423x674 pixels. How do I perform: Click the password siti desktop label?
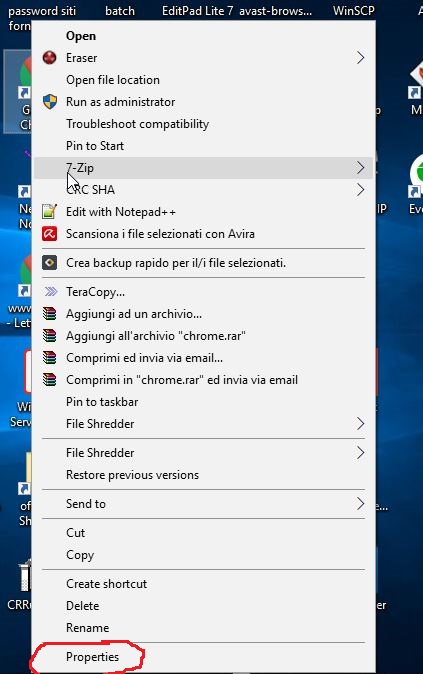click(x=42, y=10)
